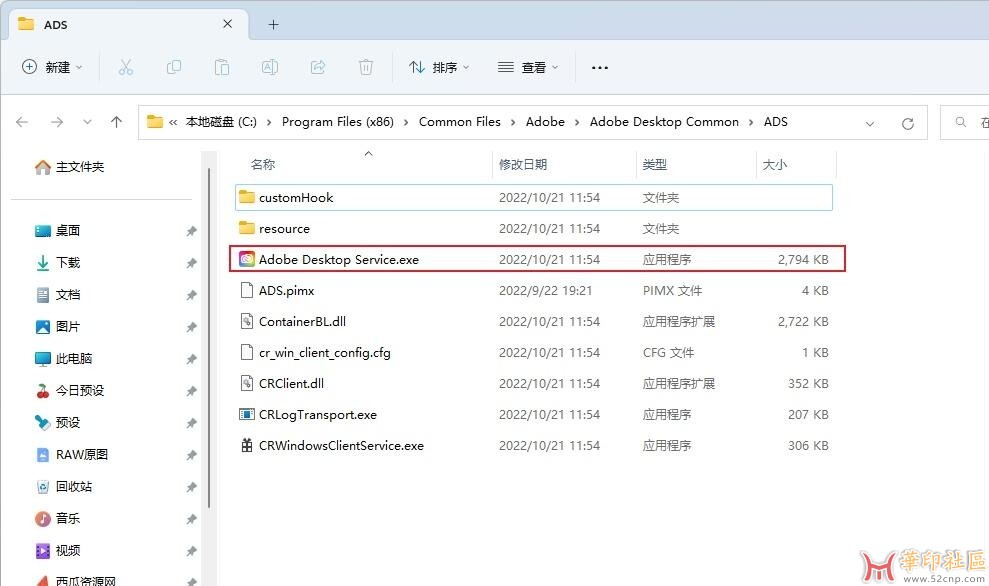Open 此电脑 (This PC) in sidebar
Image resolution: width=989 pixels, height=586 pixels.
click(x=63, y=359)
